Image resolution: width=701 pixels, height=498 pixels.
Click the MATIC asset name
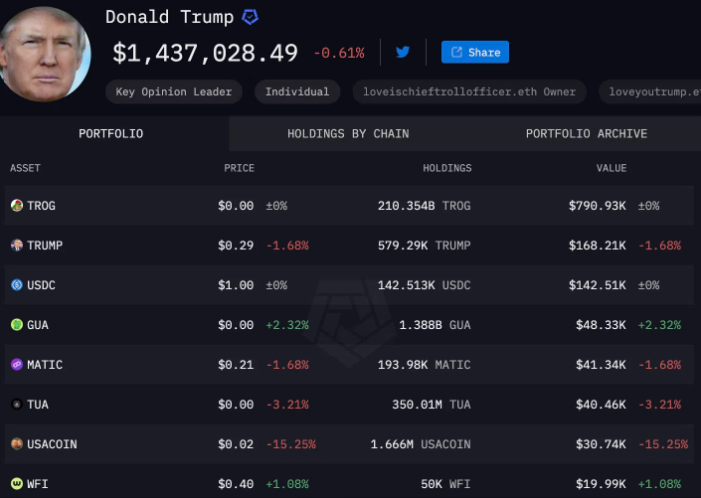click(45, 365)
